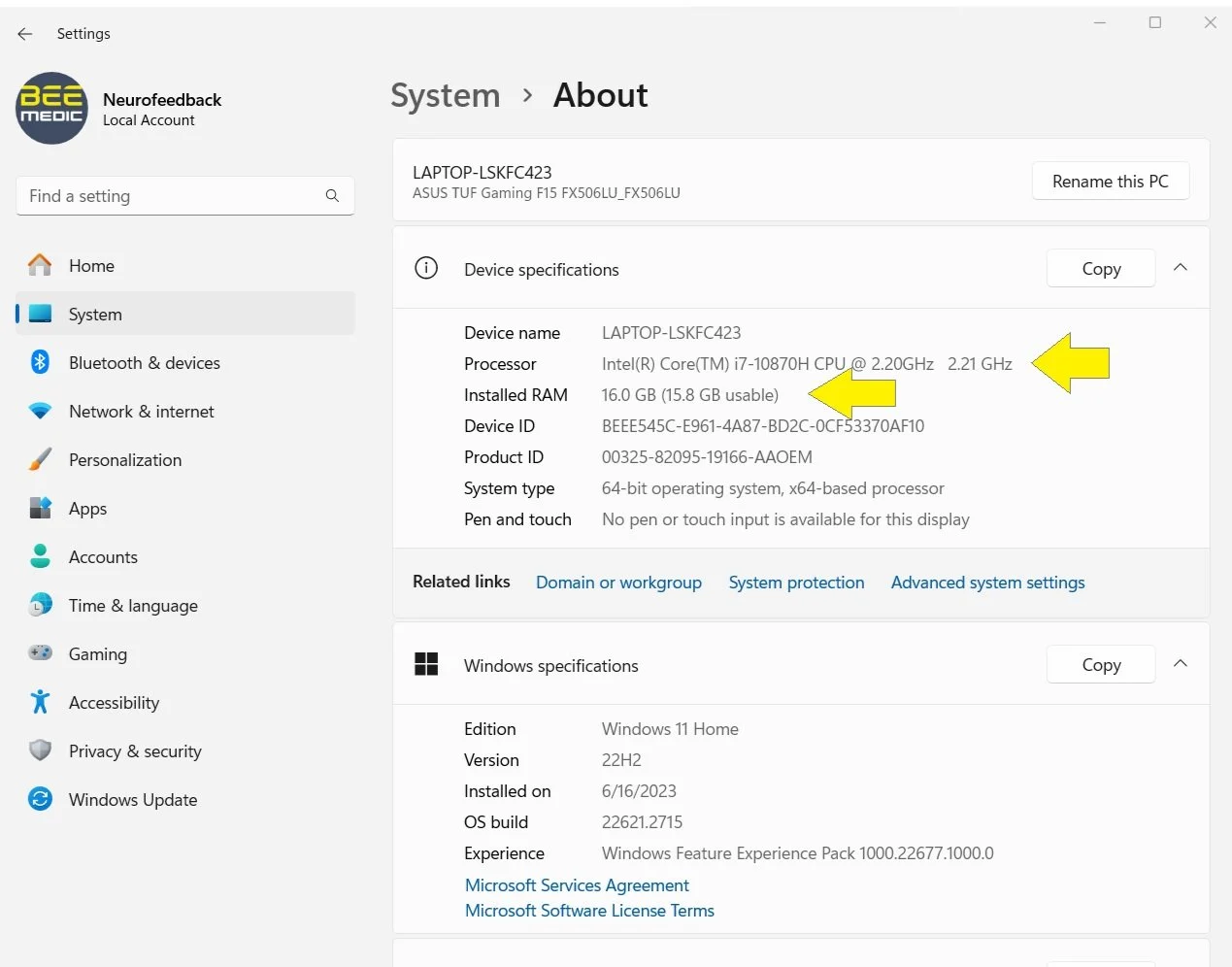This screenshot has width=1232, height=967.
Task: Open the Home page icon in sidebar
Action: pyautogui.click(x=40, y=265)
